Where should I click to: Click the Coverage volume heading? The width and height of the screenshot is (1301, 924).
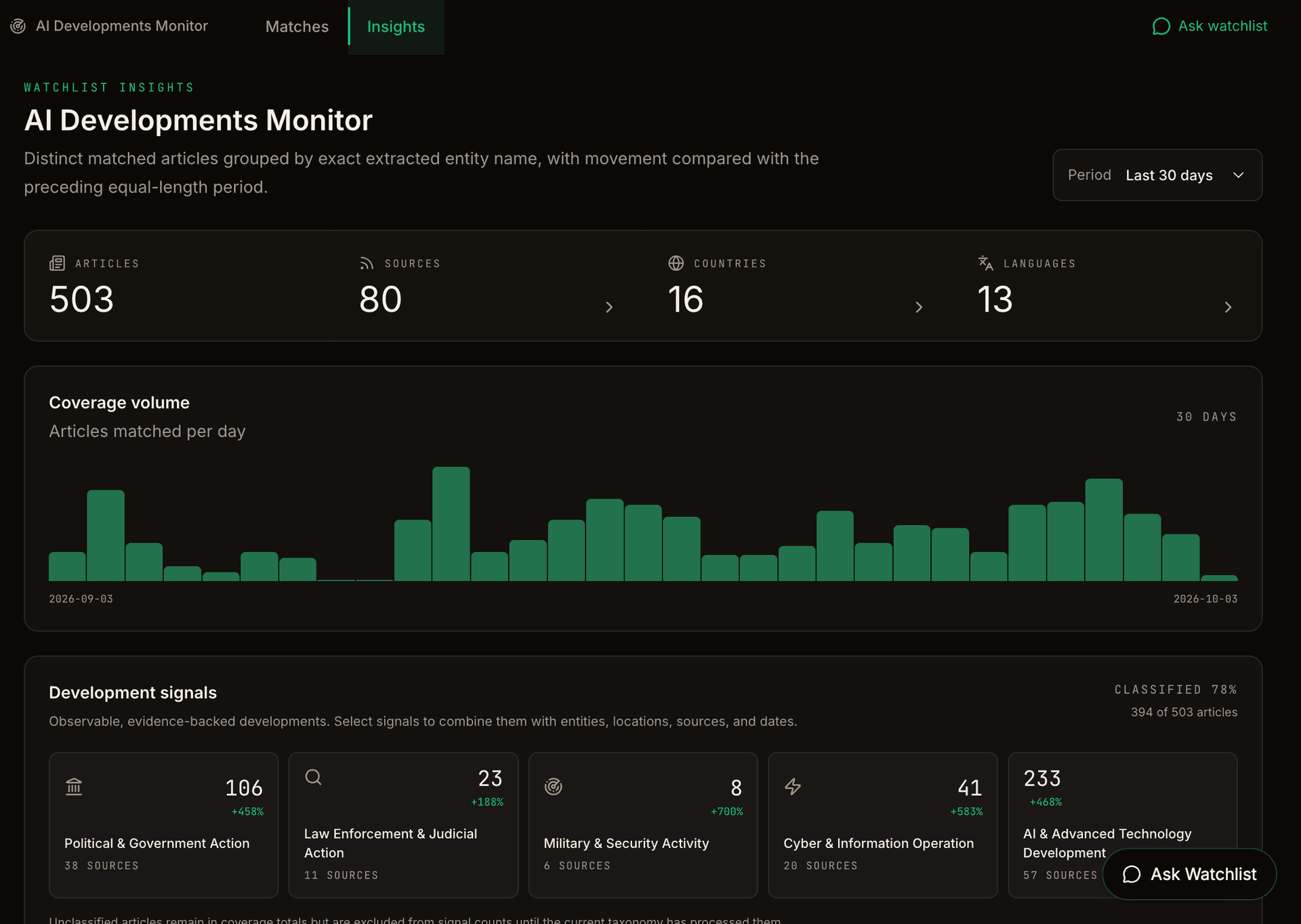[119, 402]
